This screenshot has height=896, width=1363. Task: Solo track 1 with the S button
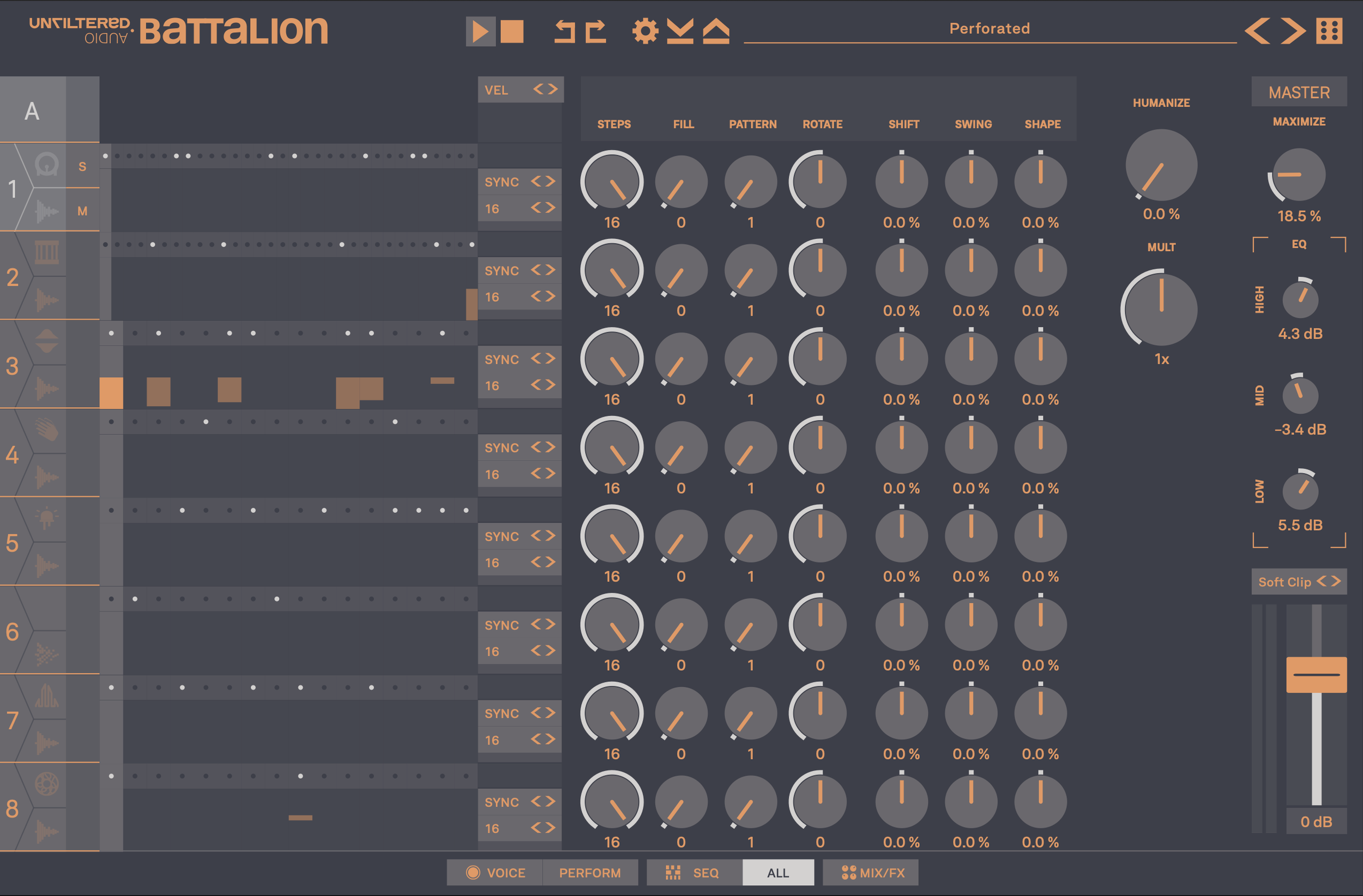click(x=82, y=167)
